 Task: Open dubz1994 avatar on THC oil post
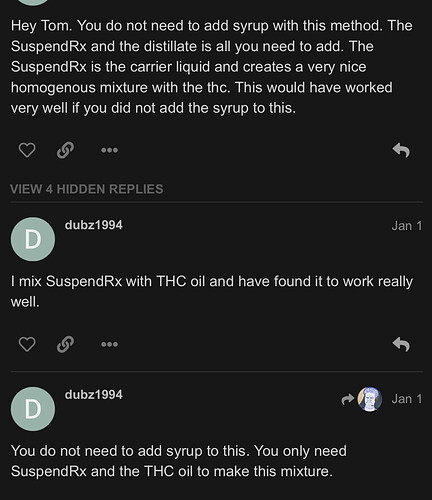point(33,239)
